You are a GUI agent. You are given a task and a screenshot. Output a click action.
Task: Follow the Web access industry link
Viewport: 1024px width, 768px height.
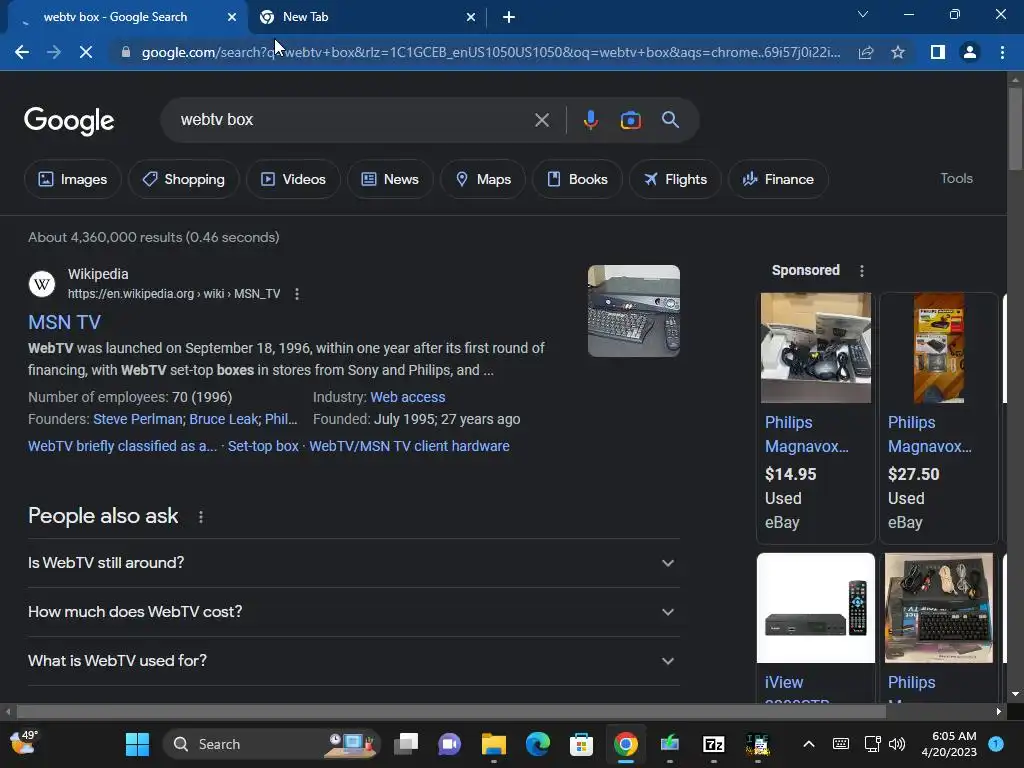408,397
